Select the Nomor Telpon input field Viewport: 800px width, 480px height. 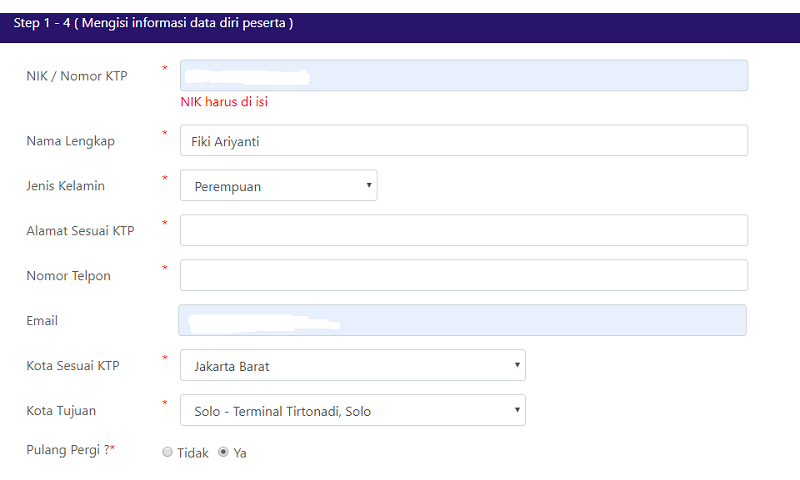[463, 275]
